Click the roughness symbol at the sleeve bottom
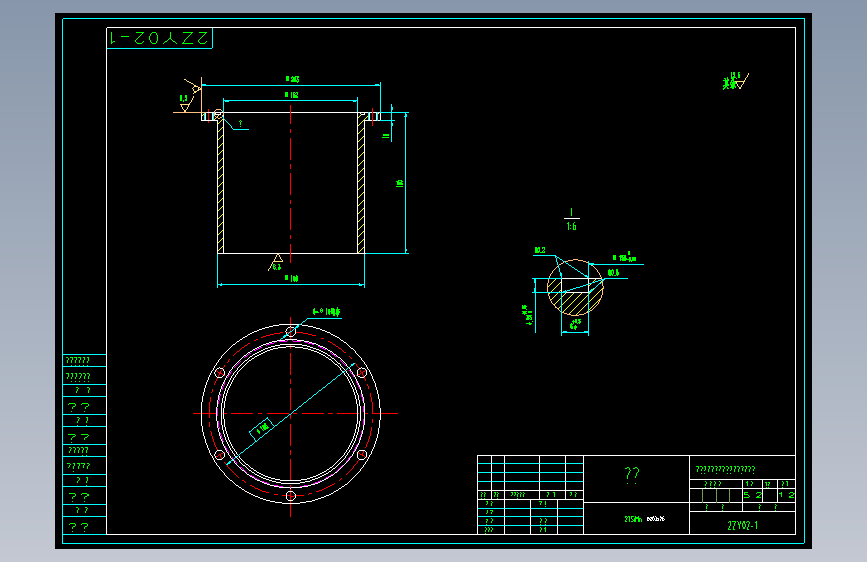 point(276,262)
